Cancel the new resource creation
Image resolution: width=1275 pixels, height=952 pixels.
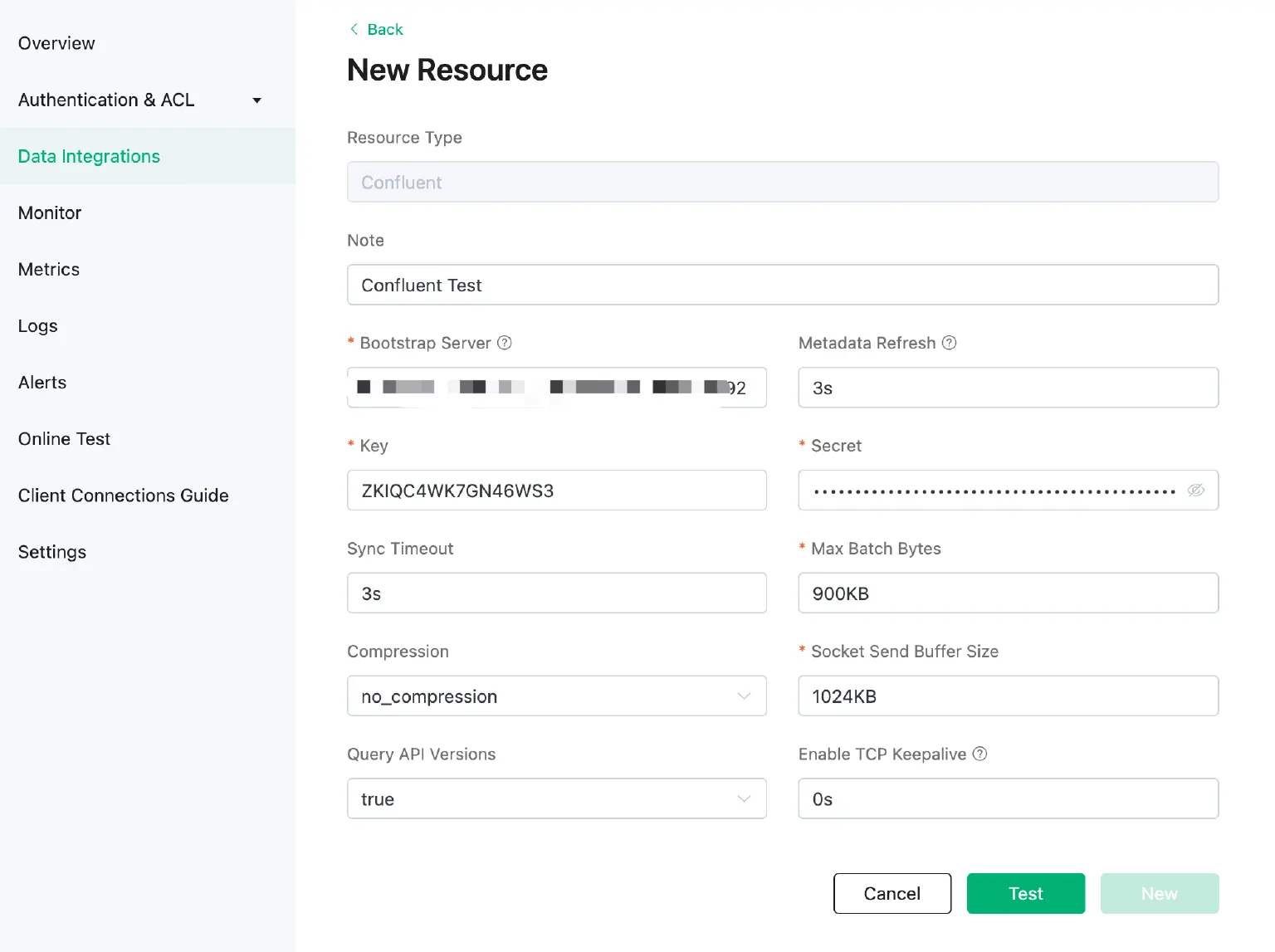pyautogui.click(x=892, y=893)
